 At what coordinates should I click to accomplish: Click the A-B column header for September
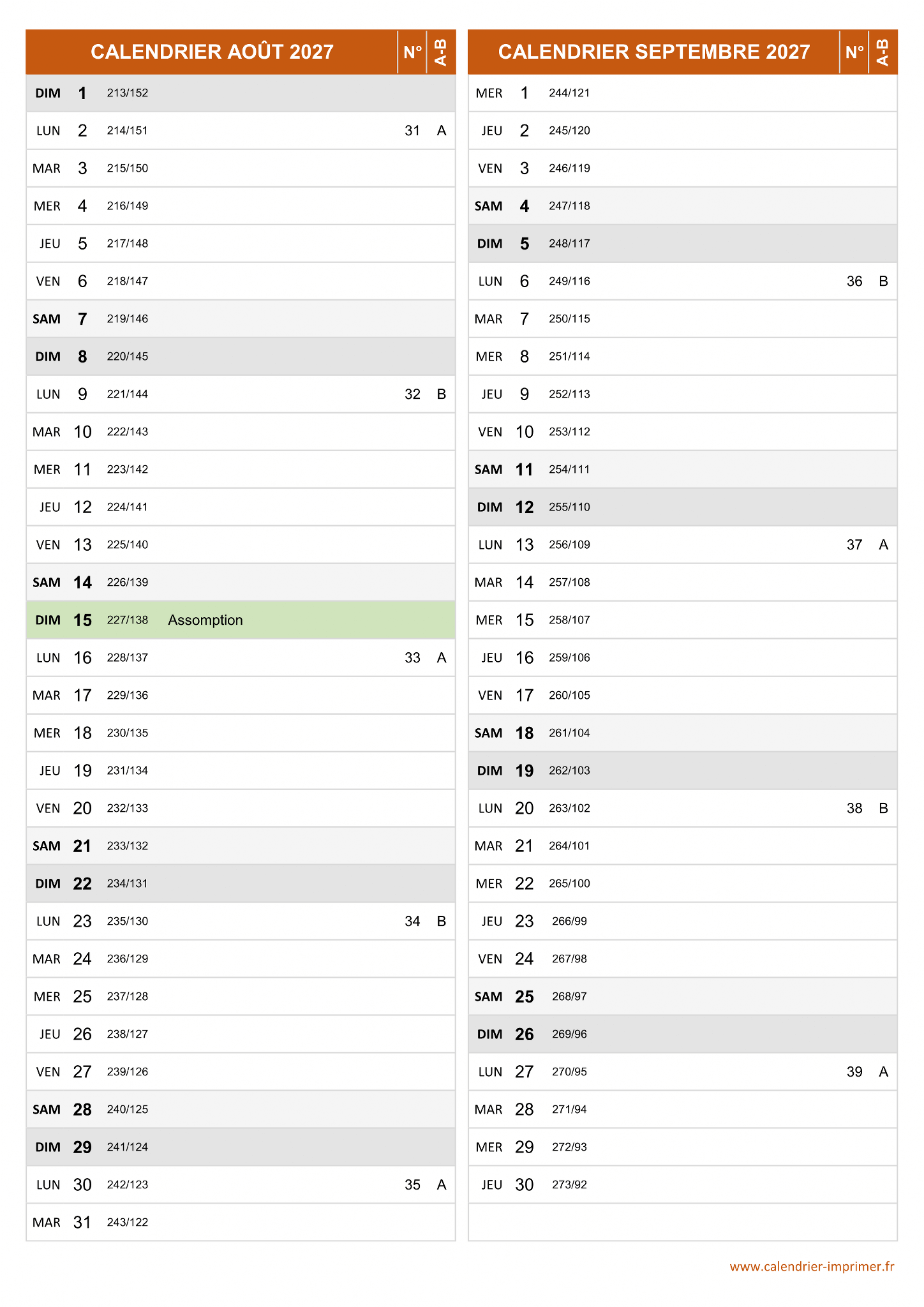pyautogui.click(x=883, y=52)
